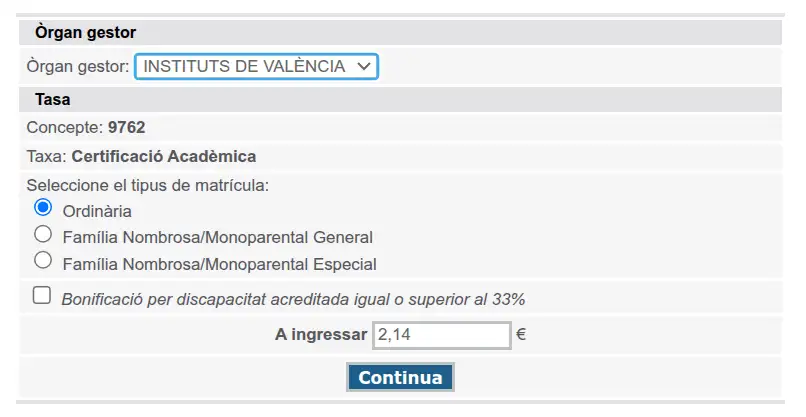
Task: Click the Seleccione el tipus de matrícula text
Action: (148, 185)
